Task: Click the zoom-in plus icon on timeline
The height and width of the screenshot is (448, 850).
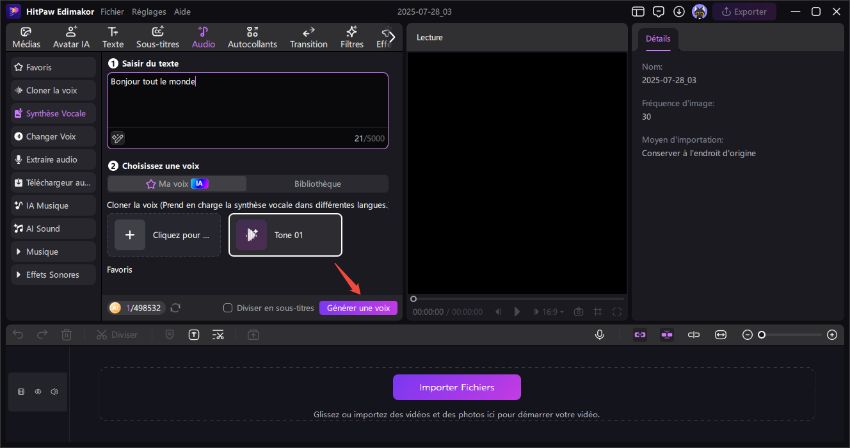Action: click(832, 335)
